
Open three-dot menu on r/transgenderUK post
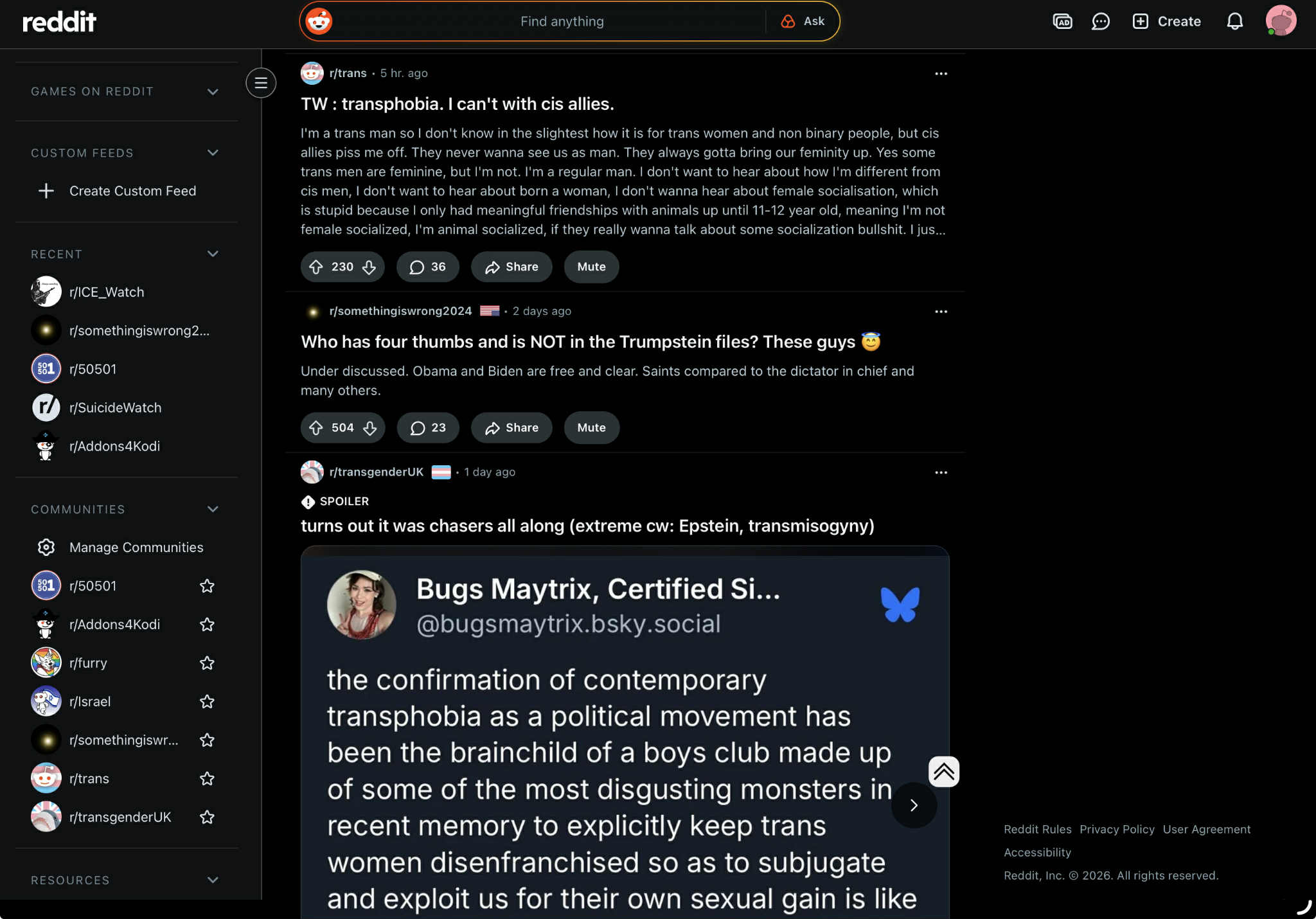point(941,472)
